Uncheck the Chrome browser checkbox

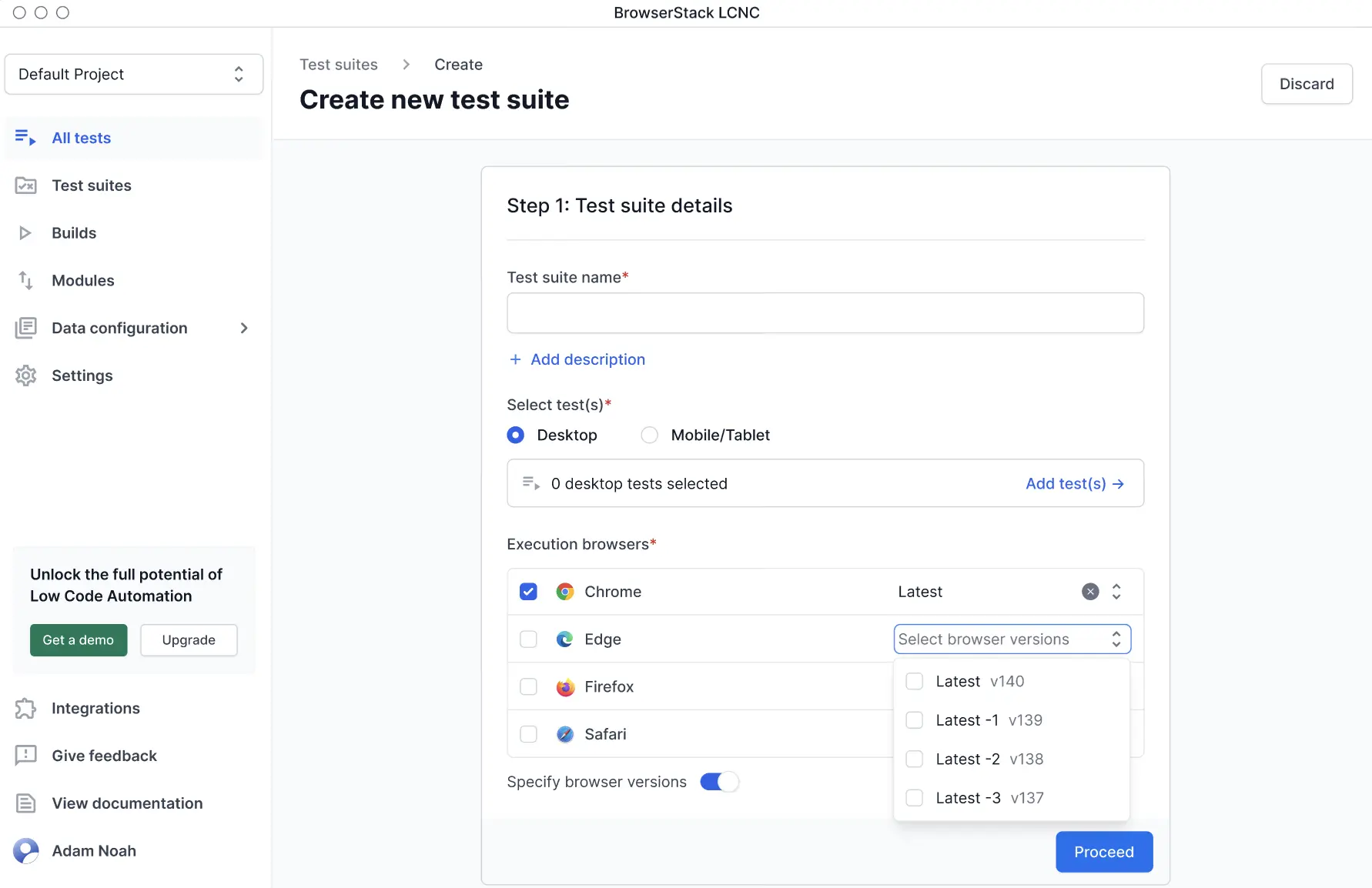(528, 592)
